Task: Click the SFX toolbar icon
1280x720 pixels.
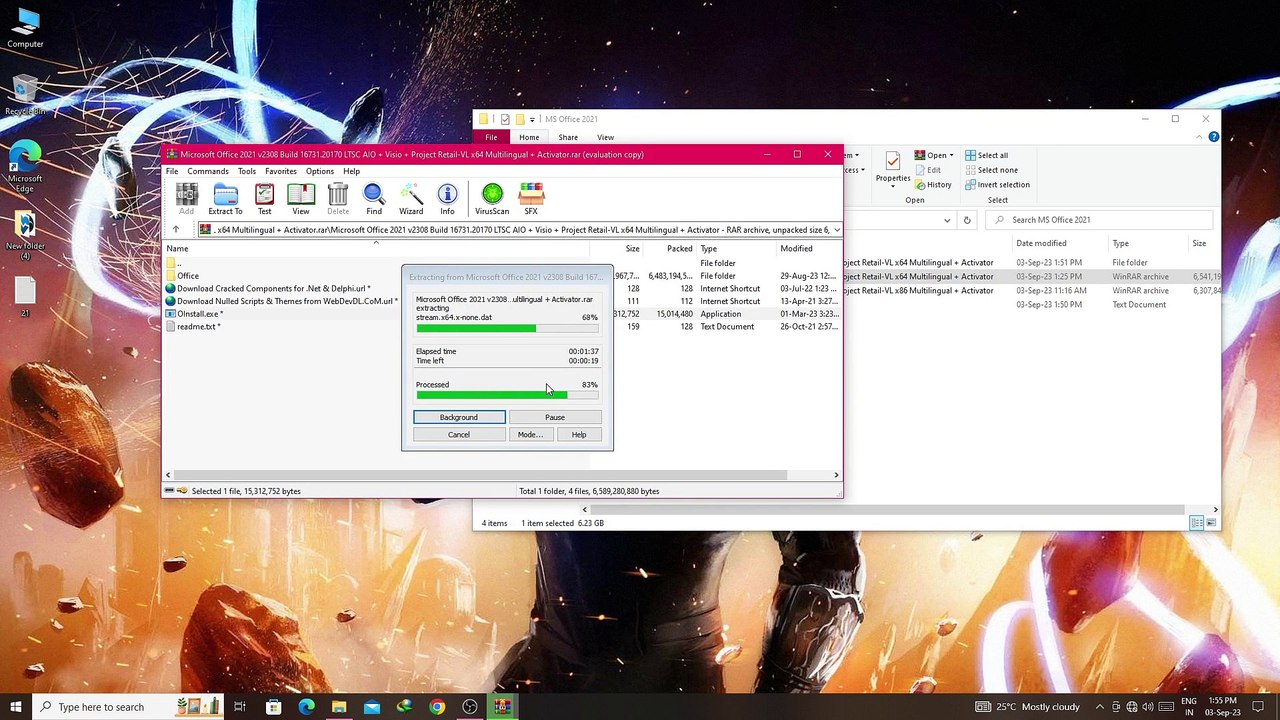Action: coord(531,199)
